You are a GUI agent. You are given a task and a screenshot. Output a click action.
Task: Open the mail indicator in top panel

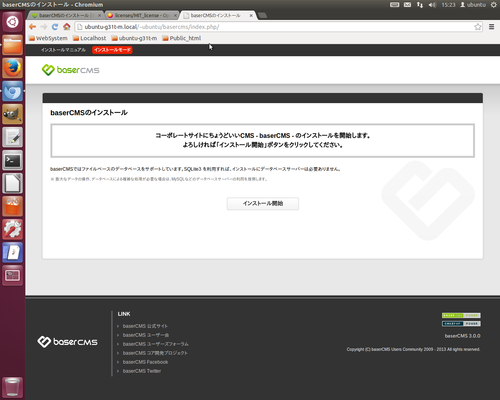coord(407,5)
